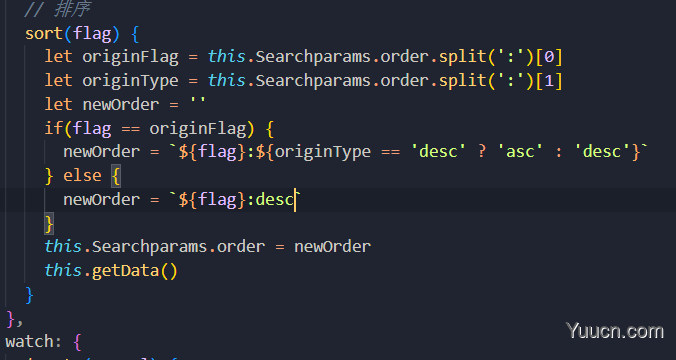Place cursor after ${flag}:desc text

click(295, 200)
